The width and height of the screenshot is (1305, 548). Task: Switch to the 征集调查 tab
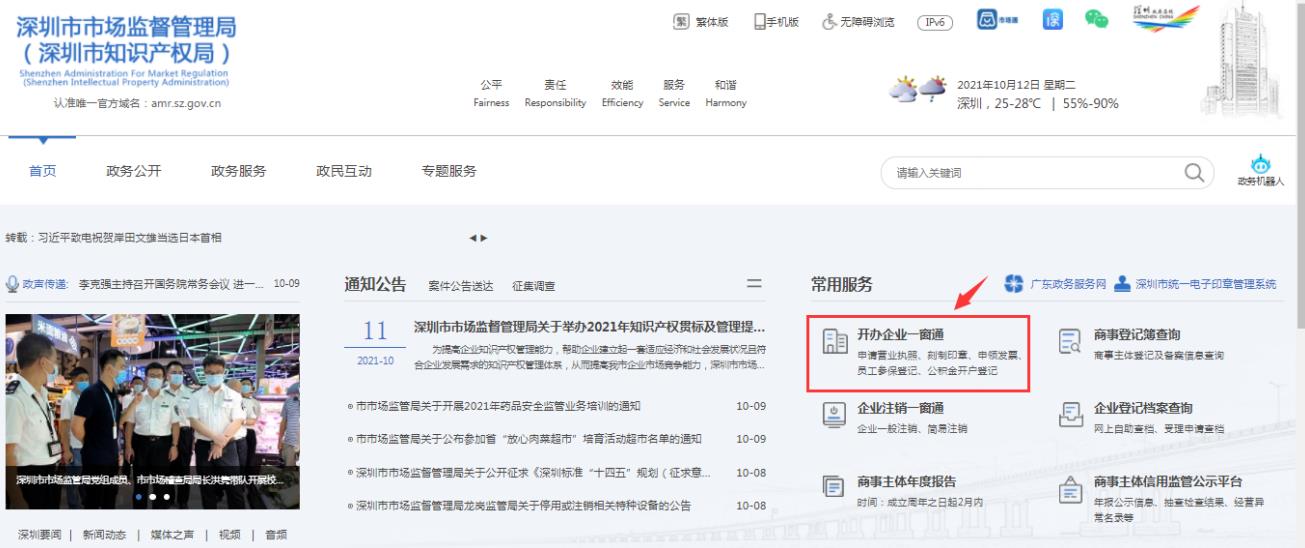pyautogui.click(x=533, y=286)
